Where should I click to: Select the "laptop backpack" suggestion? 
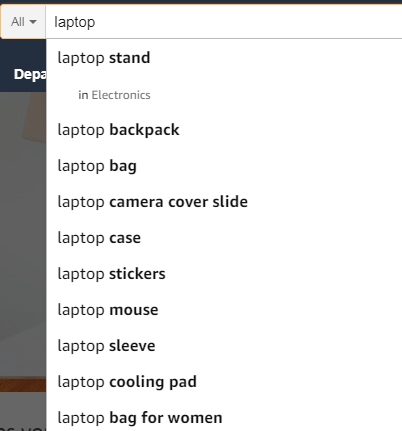point(224,130)
